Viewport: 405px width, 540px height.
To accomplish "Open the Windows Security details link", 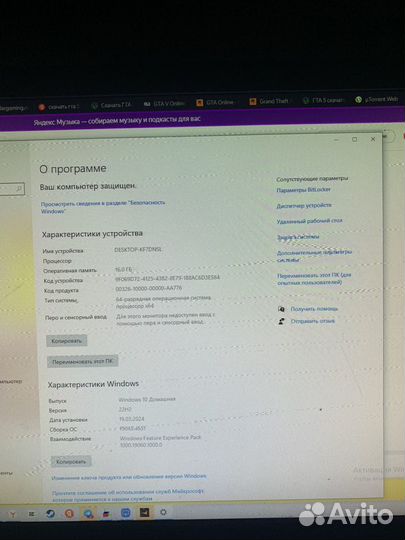I will pos(103,207).
